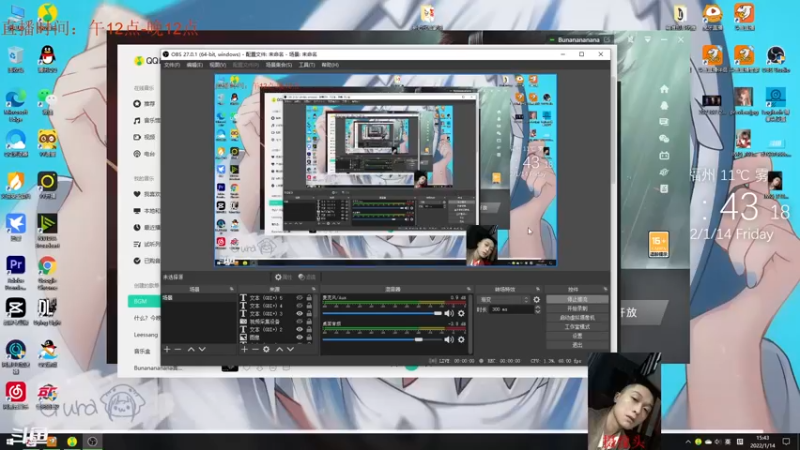Toggle visibility of 图像 source
The height and width of the screenshot is (450, 800).
click(x=299, y=337)
